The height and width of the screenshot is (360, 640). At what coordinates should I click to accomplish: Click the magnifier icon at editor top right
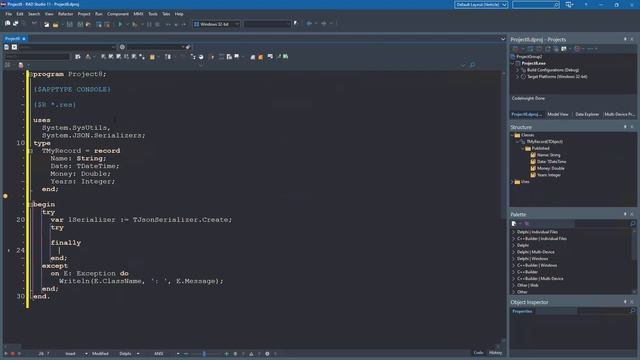click(473, 65)
